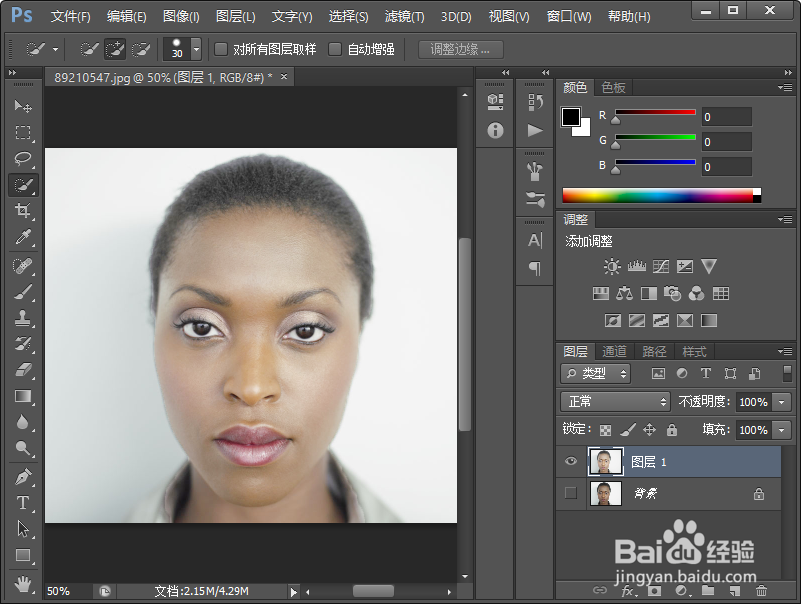Select the History Brush tool
The width and height of the screenshot is (801, 604).
coord(22,343)
